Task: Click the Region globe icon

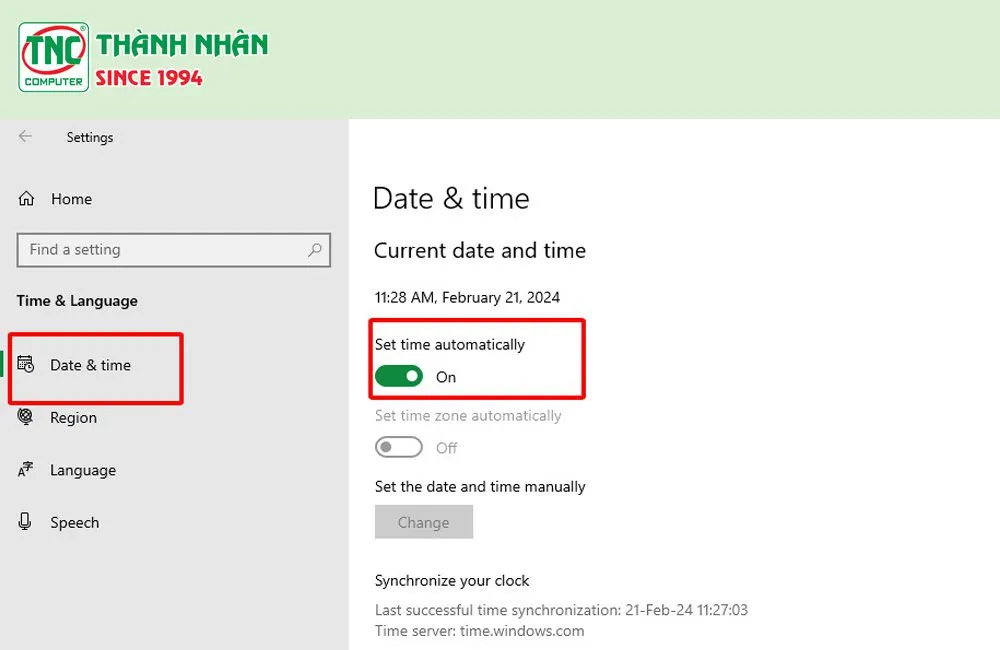Action: point(27,417)
